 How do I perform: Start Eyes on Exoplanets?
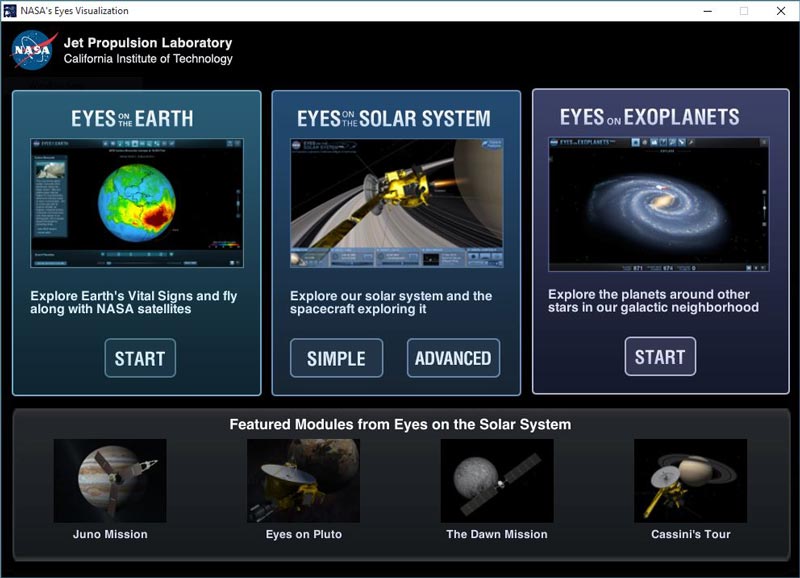click(660, 356)
